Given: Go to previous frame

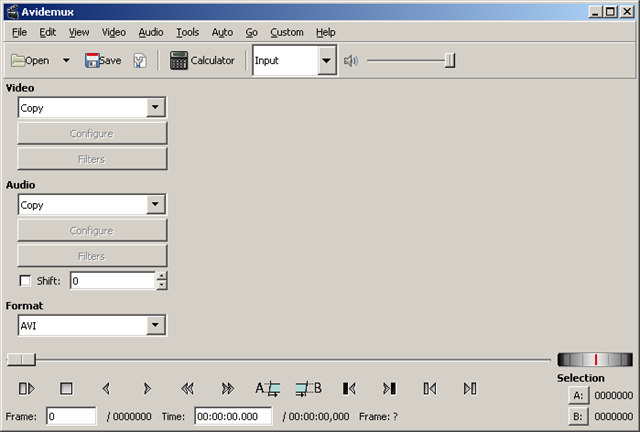Looking at the screenshot, I should click(x=106, y=388).
